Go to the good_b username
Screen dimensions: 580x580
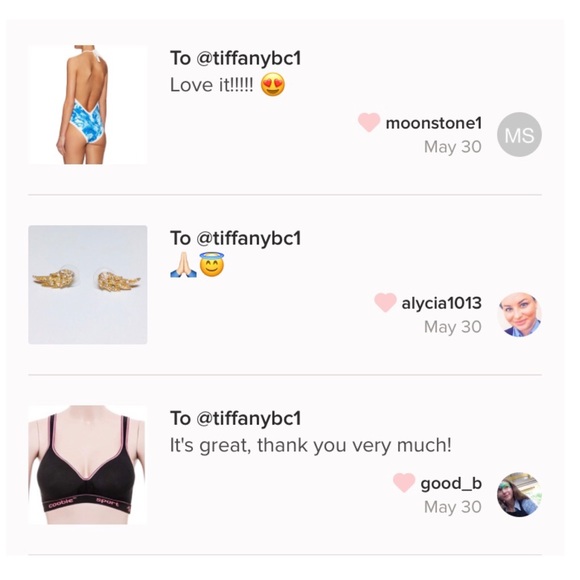[x=451, y=483]
